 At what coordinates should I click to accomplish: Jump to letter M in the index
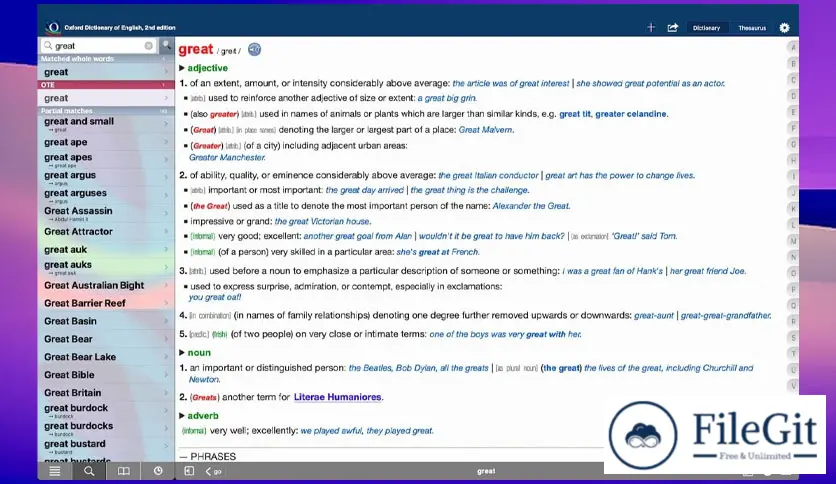tap(793, 241)
